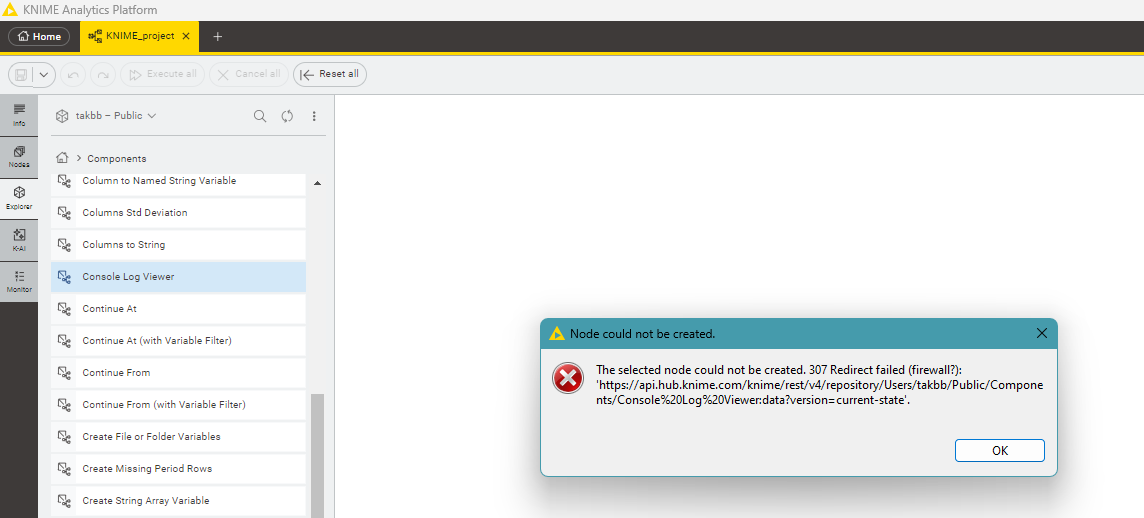1144x518 pixels.
Task: Select Create File or Folder Variables component
Action: tap(179, 437)
